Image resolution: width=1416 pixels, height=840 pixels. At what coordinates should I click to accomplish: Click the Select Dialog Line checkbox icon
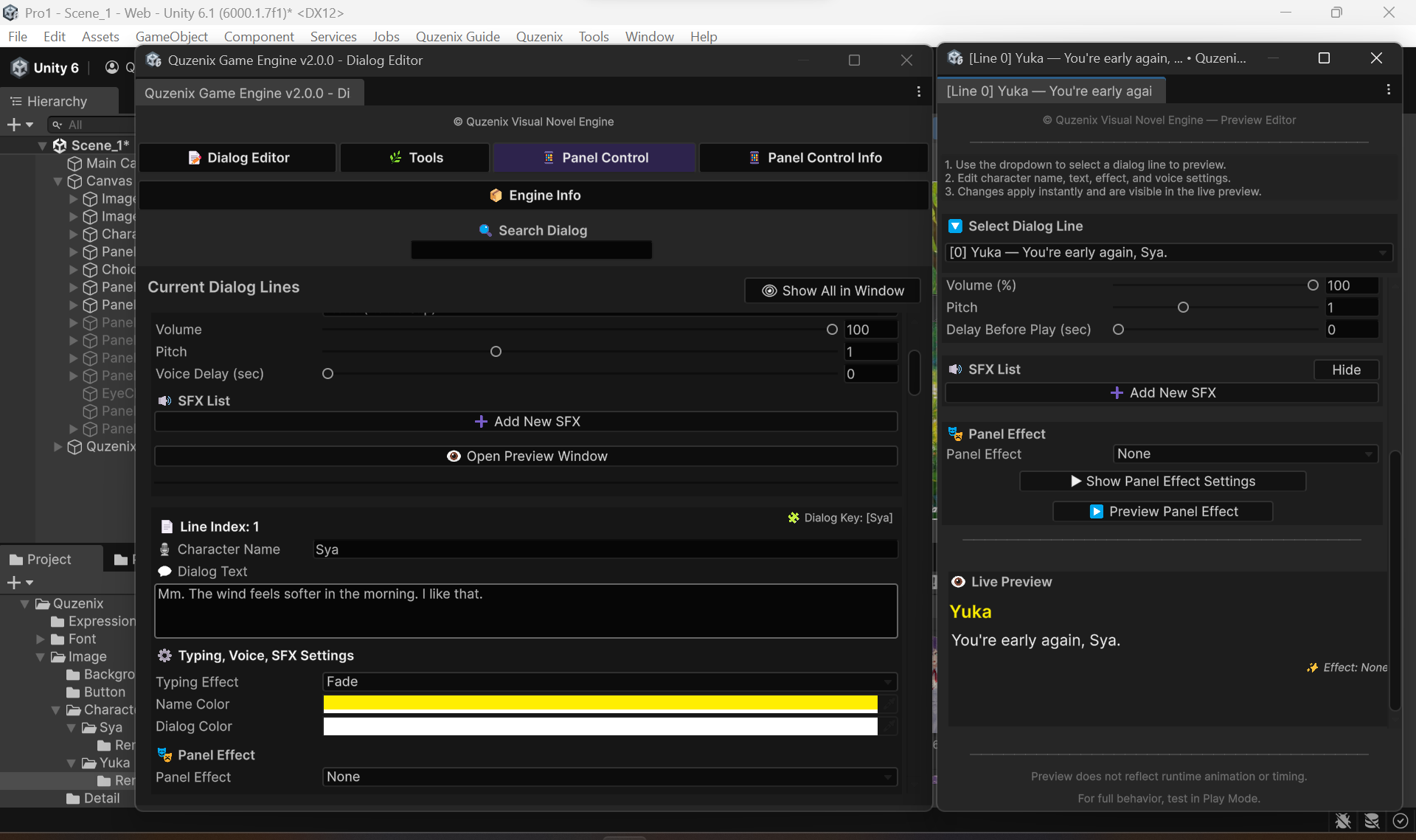pos(956,226)
